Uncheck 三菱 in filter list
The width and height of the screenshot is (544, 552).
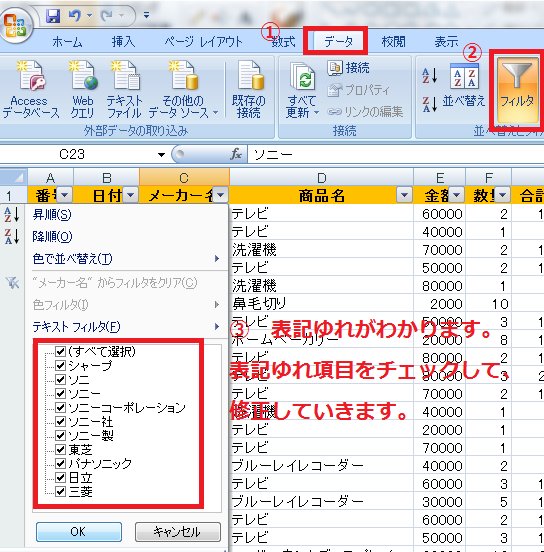tap(61, 491)
